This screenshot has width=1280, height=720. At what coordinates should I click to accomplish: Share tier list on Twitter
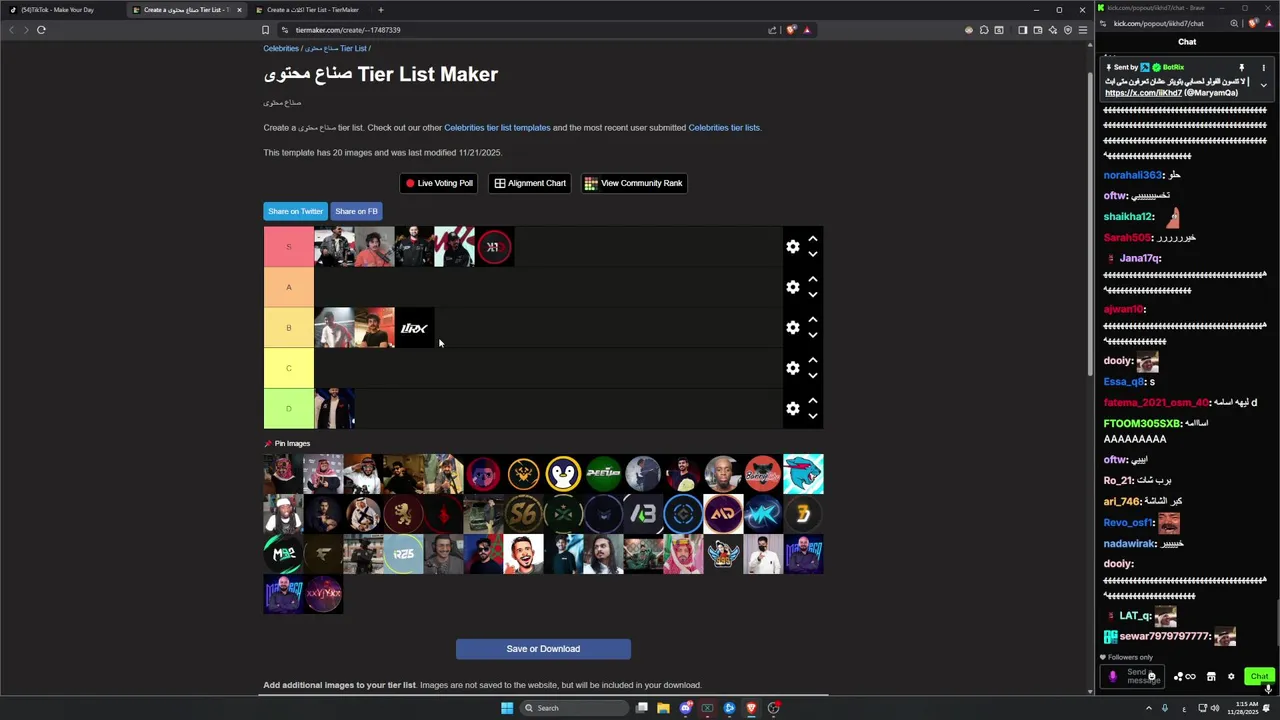(295, 211)
